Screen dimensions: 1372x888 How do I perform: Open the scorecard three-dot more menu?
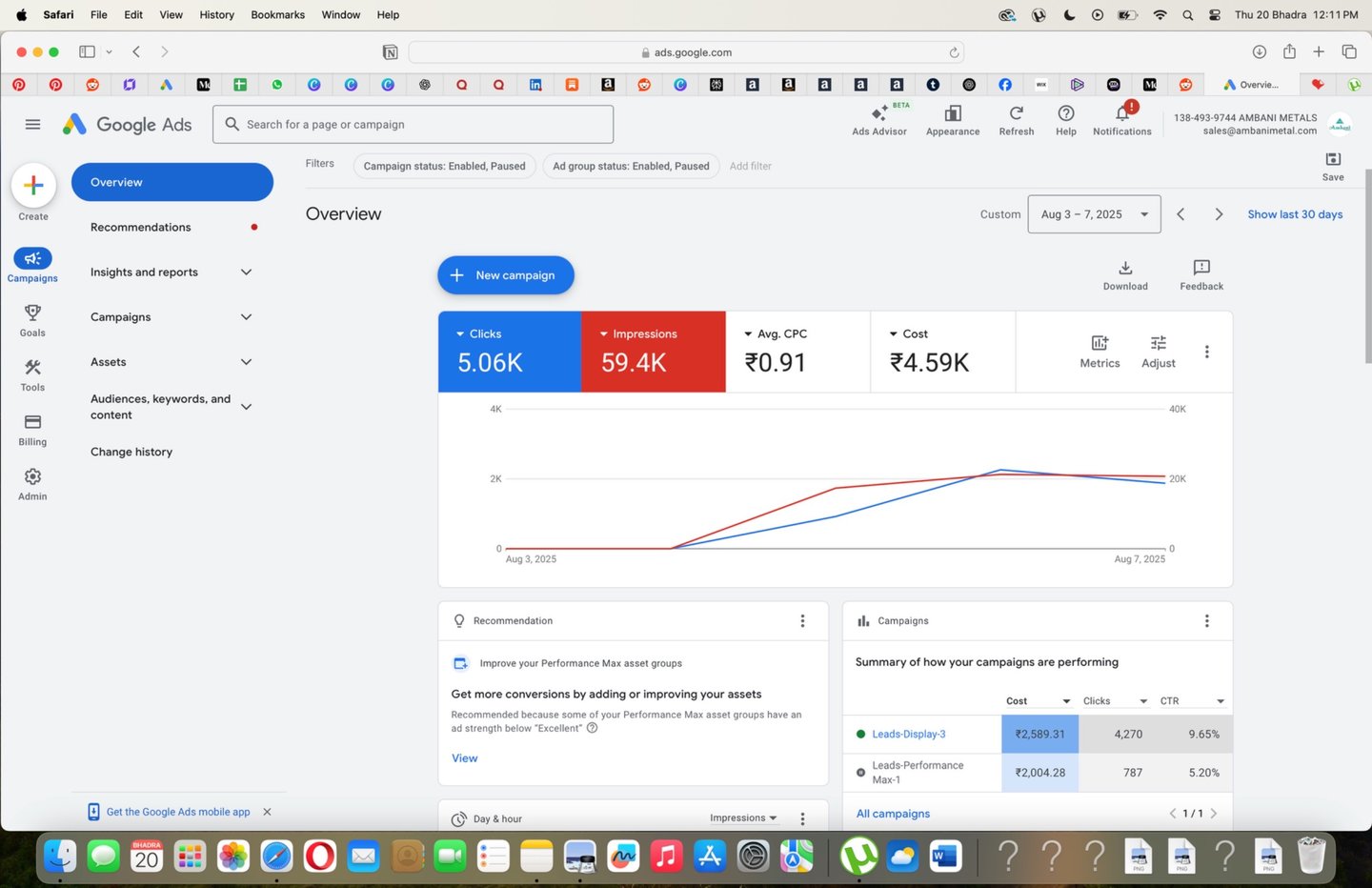click(1207, 352)
